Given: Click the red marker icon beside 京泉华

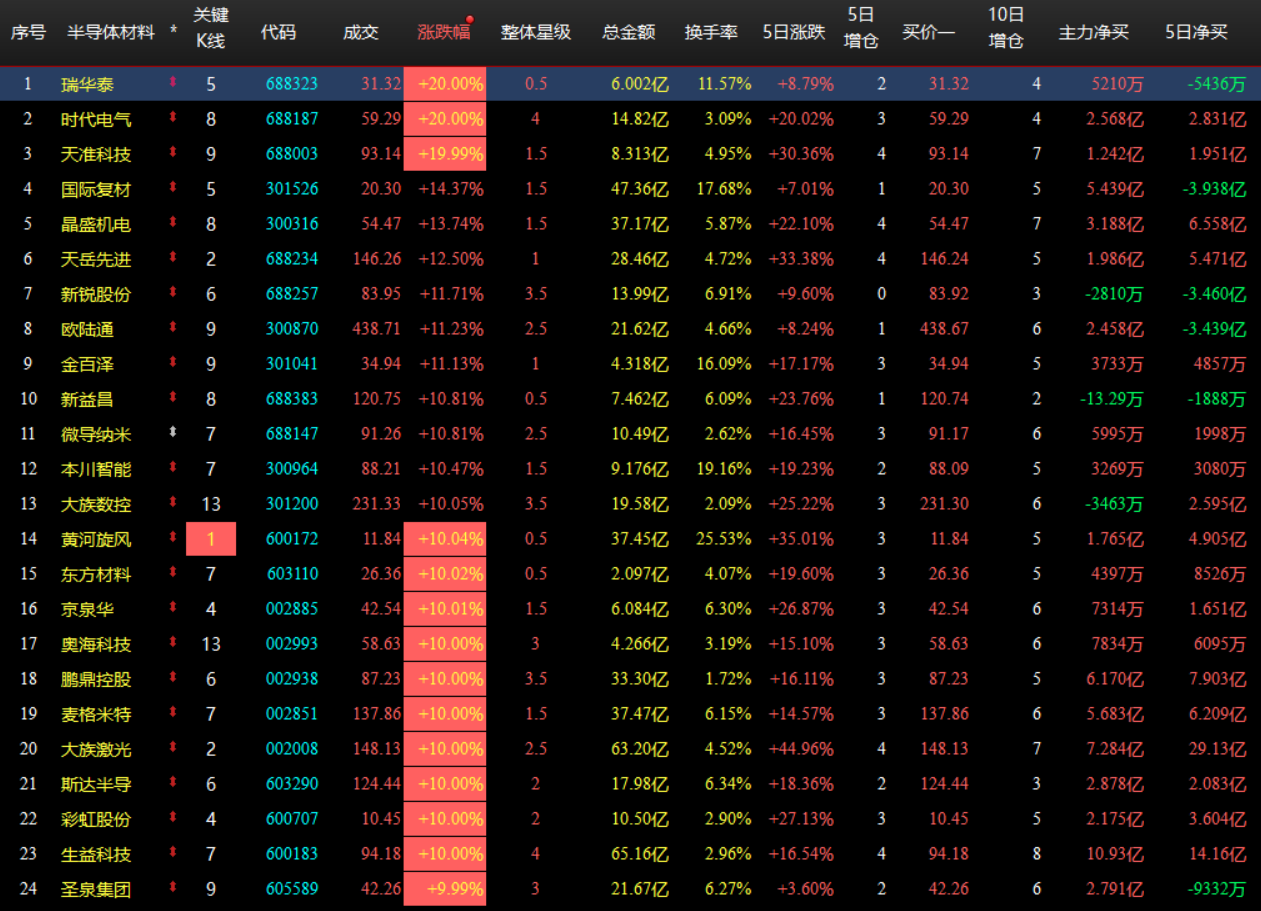Looking at the screenshot, I should pyautogui.click(x=173, y=609).
